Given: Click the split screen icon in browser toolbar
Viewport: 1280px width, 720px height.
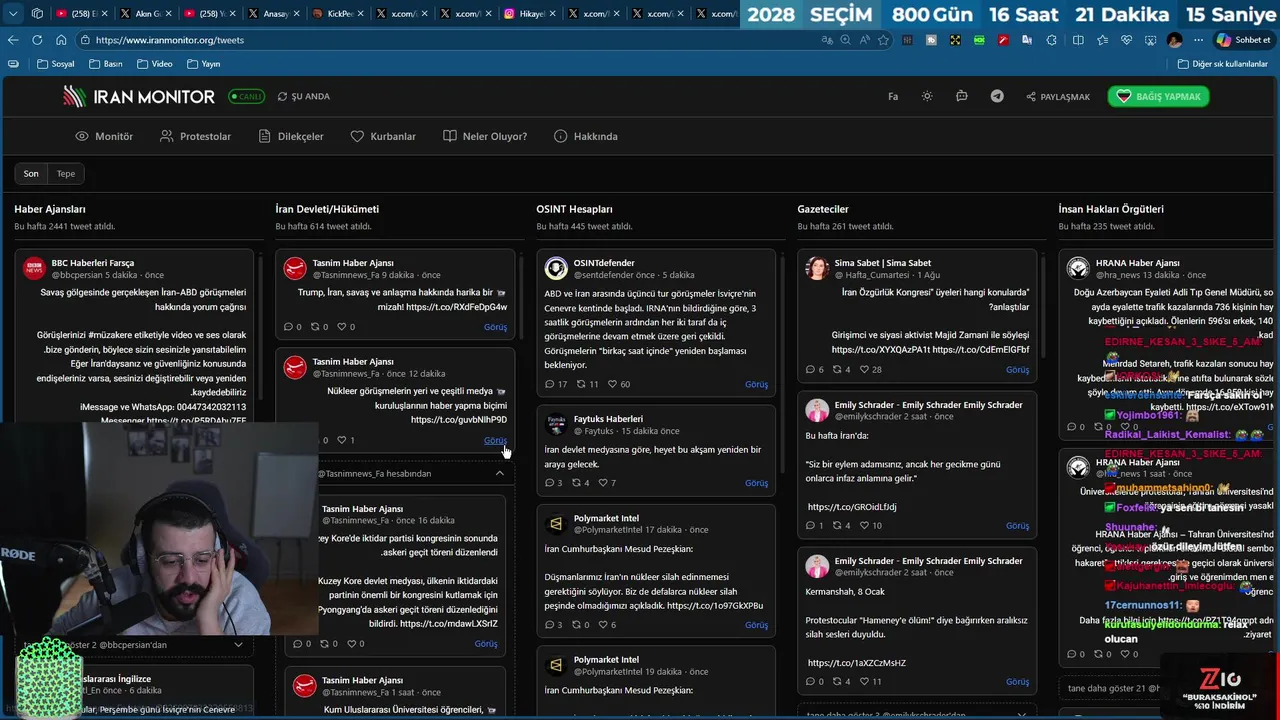Looking at the screenshot, I should point(1078,40).
